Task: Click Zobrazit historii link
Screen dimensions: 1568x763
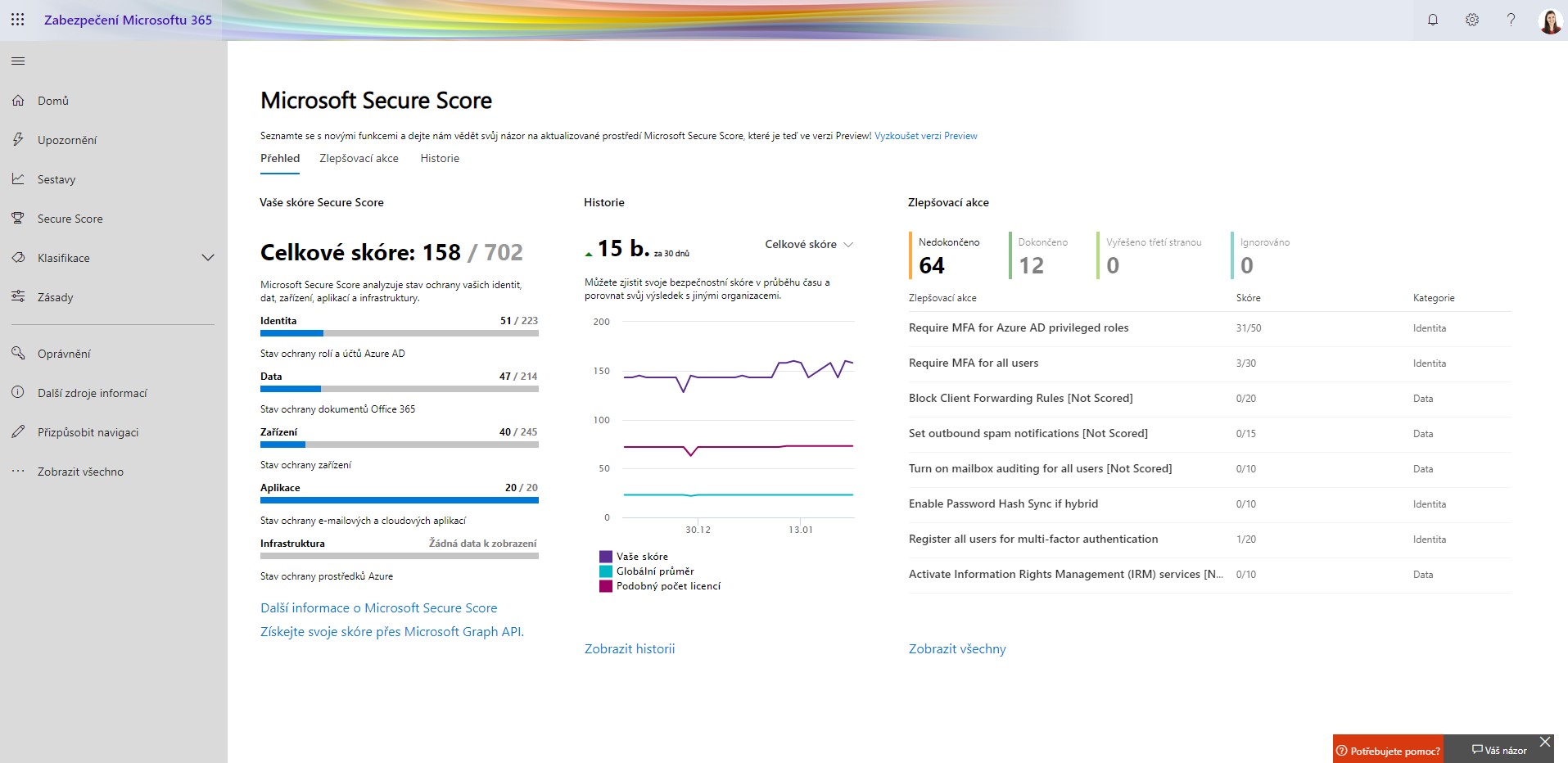Action: click(630, 649)
